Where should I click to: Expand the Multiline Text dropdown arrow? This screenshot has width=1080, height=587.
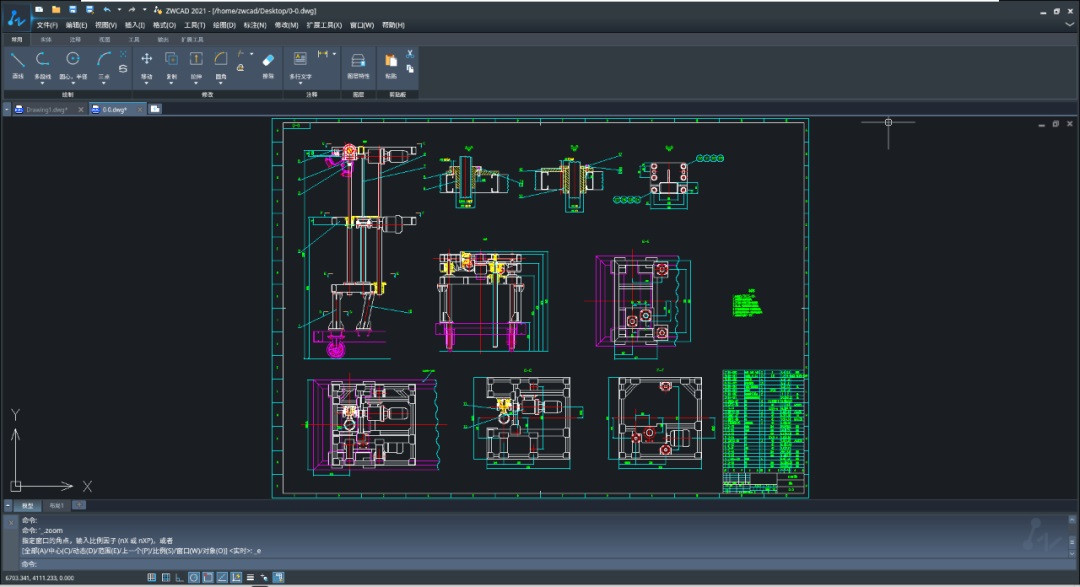click(x=300, y=83)
